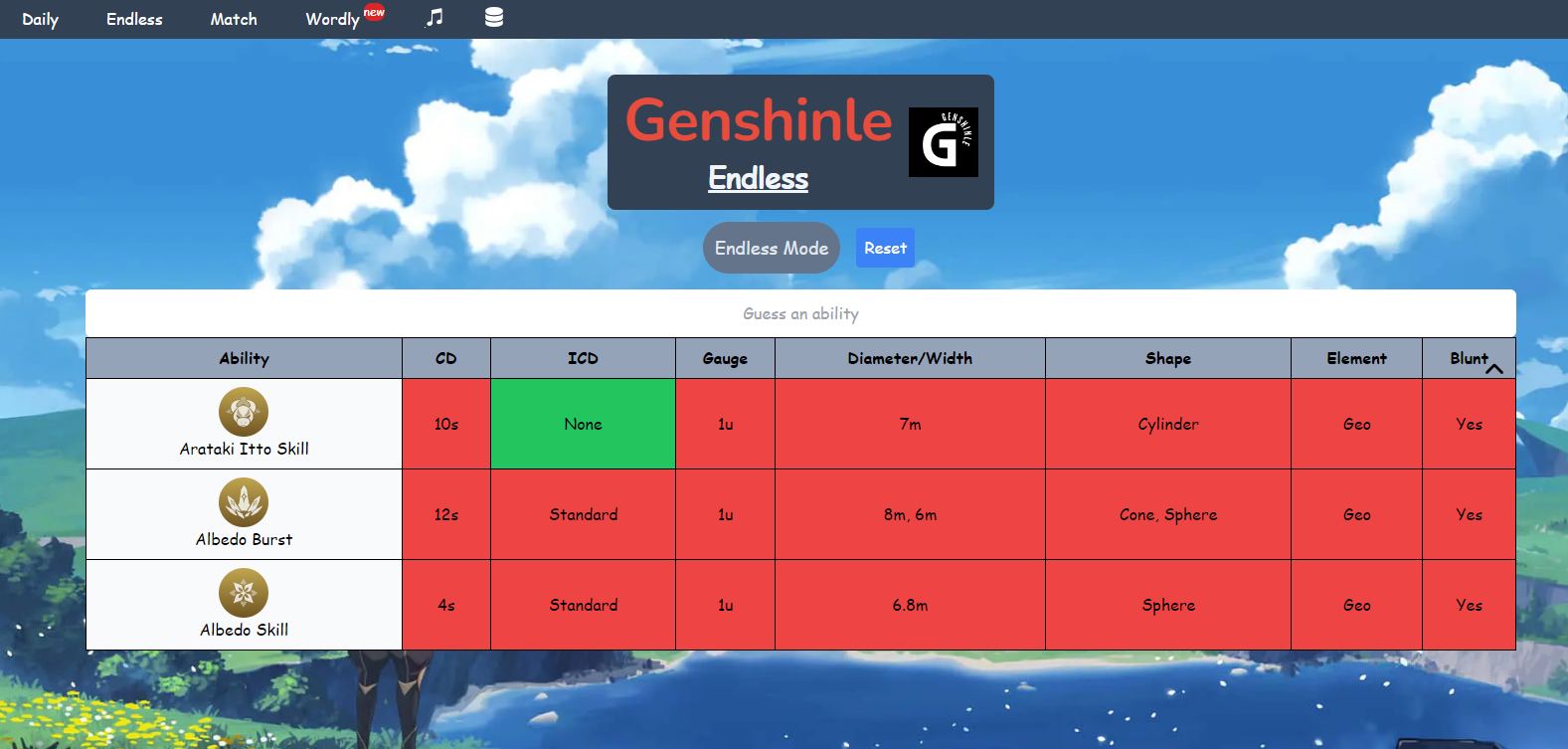
Task: Click Geo element in Albedo Burst row
Action: coord(1356,514)
